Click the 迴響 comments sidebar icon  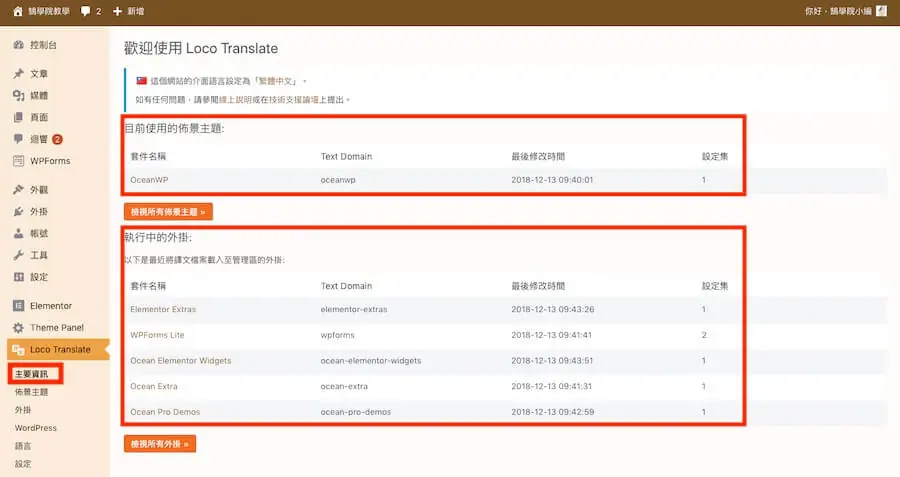19,139
